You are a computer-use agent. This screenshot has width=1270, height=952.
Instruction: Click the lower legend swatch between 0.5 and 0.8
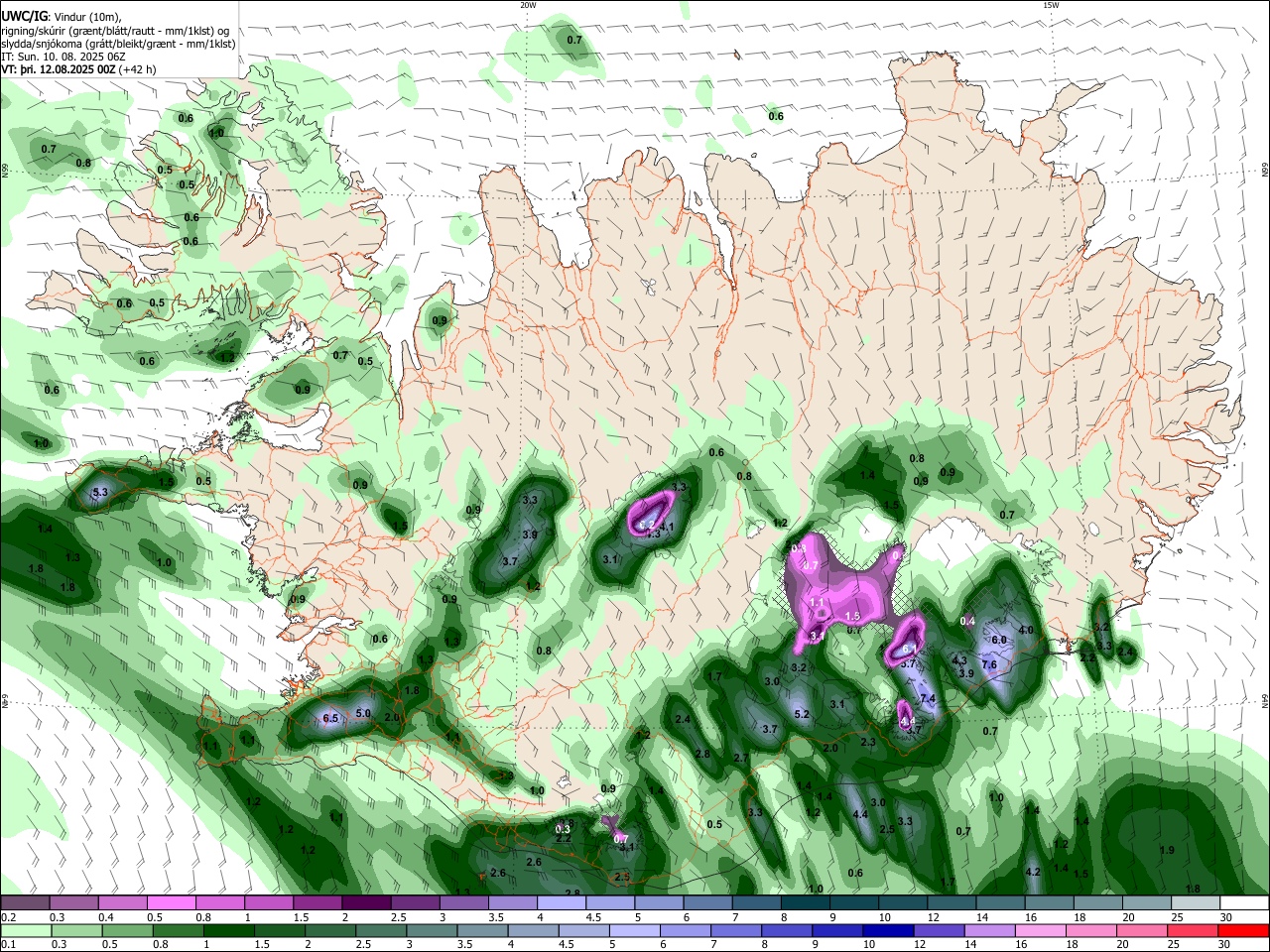point(128,931)
